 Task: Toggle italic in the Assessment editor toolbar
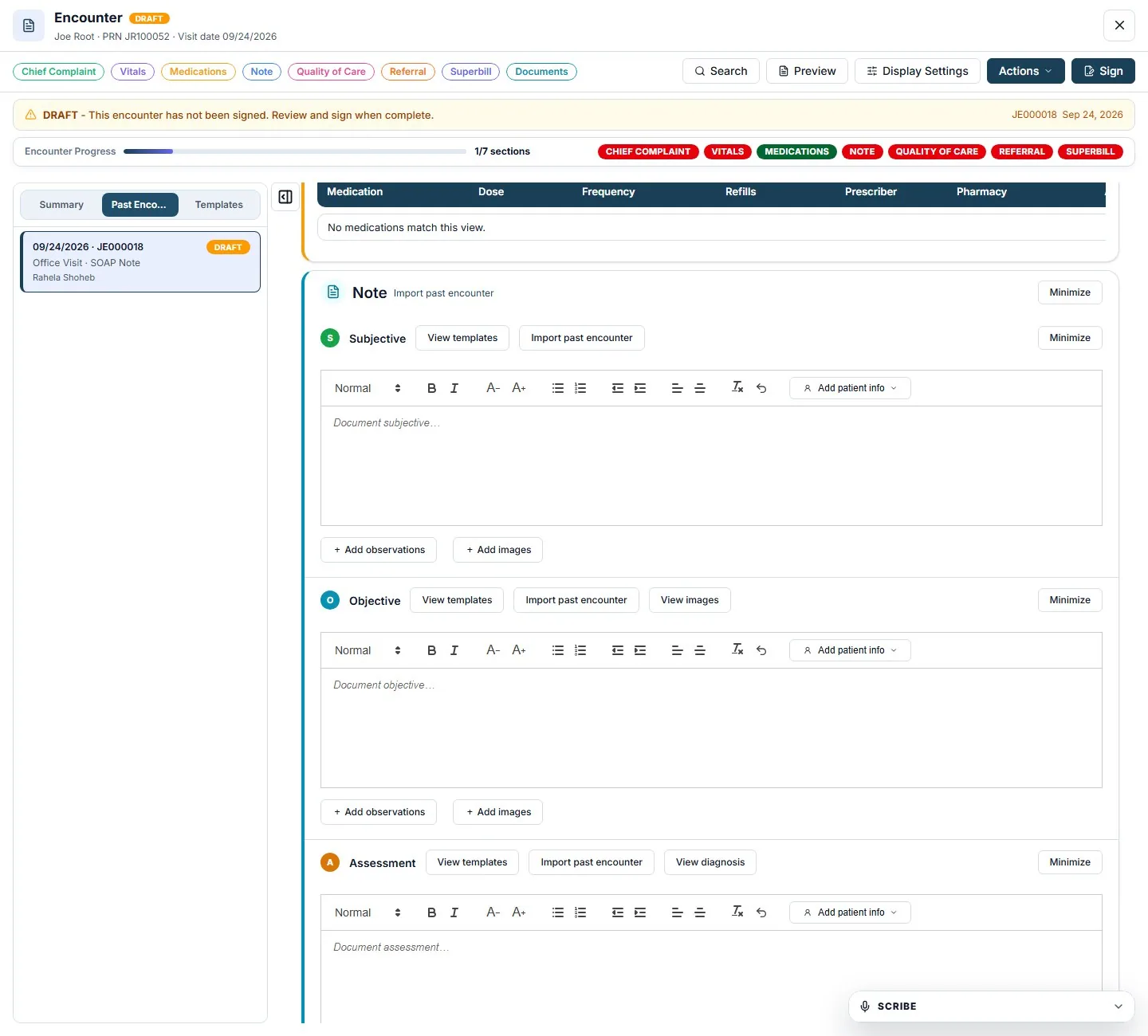pyautogui.click(x=454, y=912)
